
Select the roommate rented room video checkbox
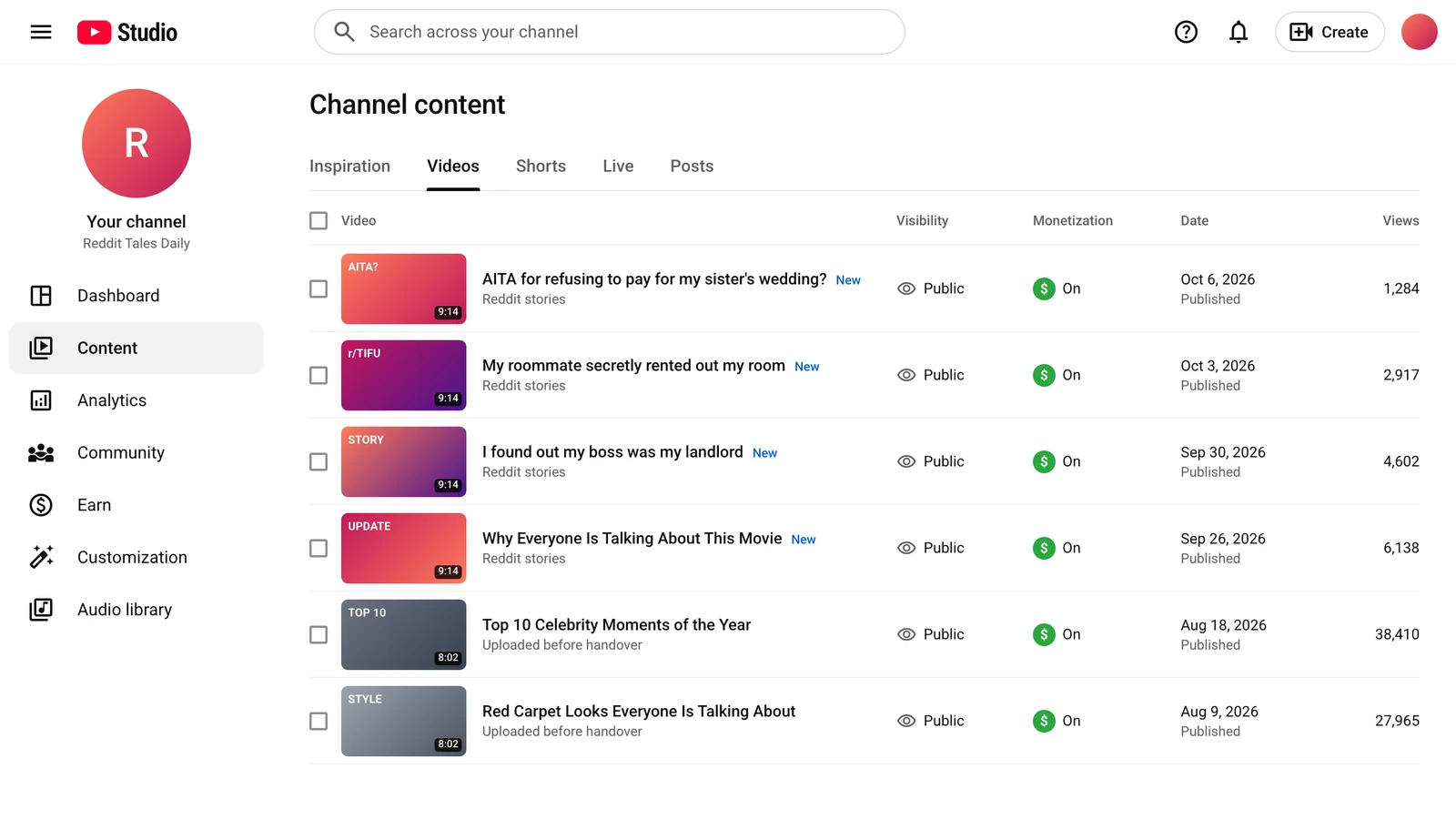[318, 375]
